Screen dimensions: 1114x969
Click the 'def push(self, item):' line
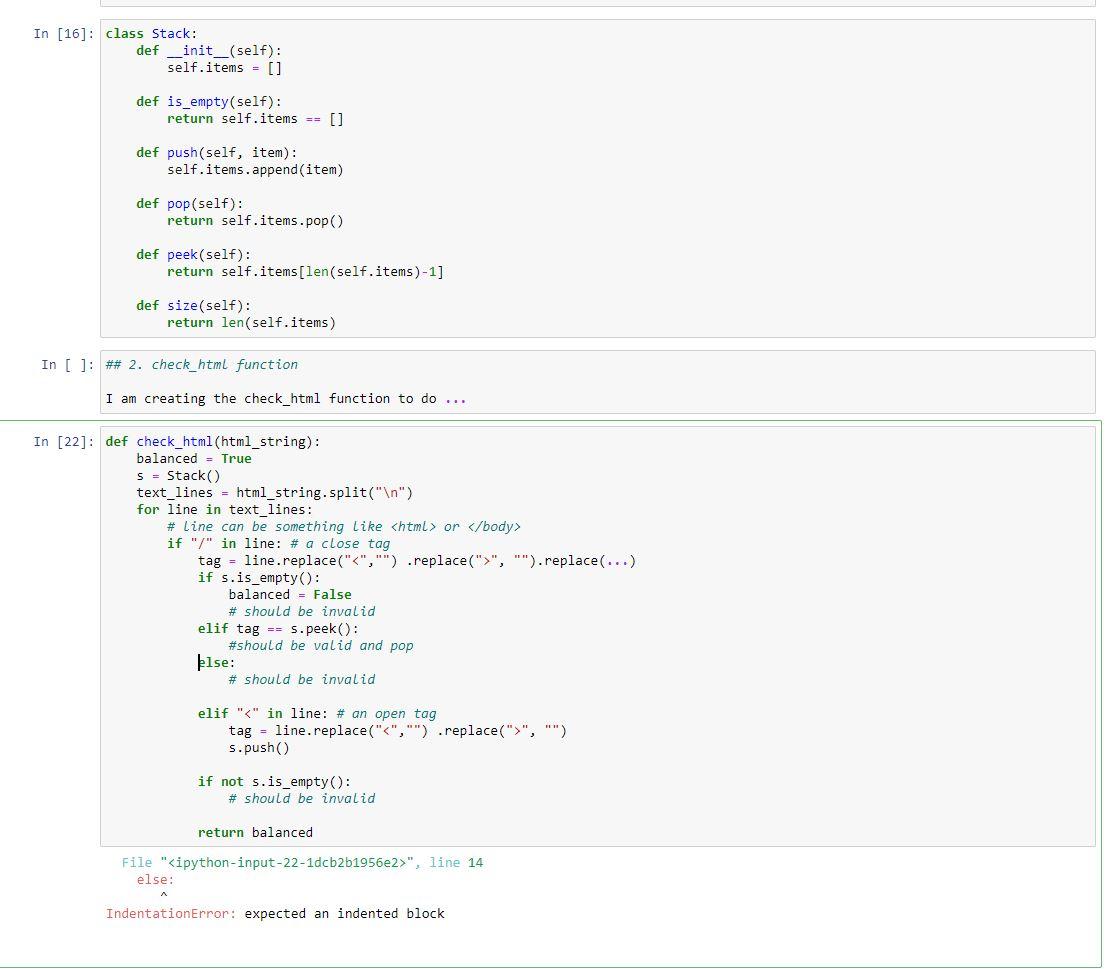click(217, 153)
